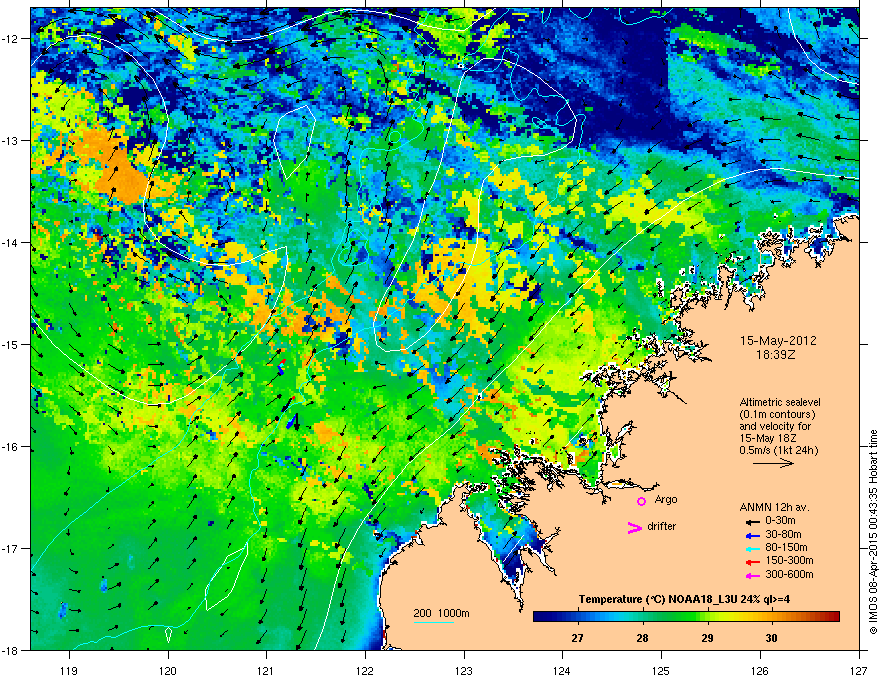Click the 27 label under the color bar
Screen dimensions: 880x680
pos(578,638)
